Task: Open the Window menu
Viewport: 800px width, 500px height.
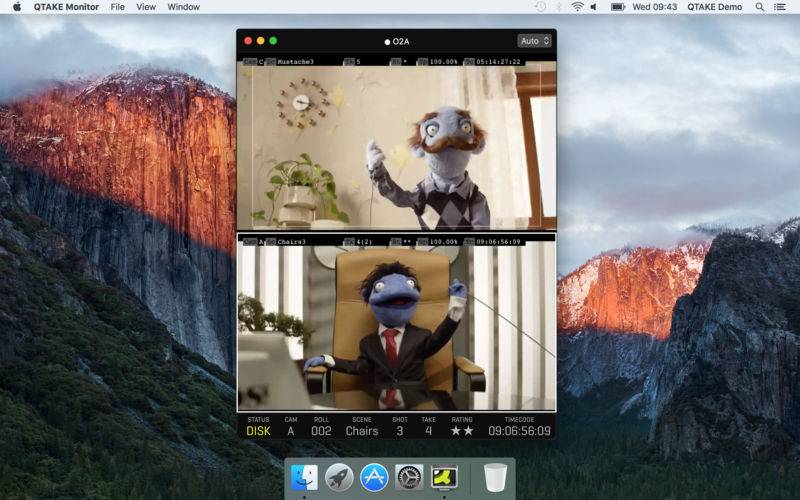Action: [184, 7]
